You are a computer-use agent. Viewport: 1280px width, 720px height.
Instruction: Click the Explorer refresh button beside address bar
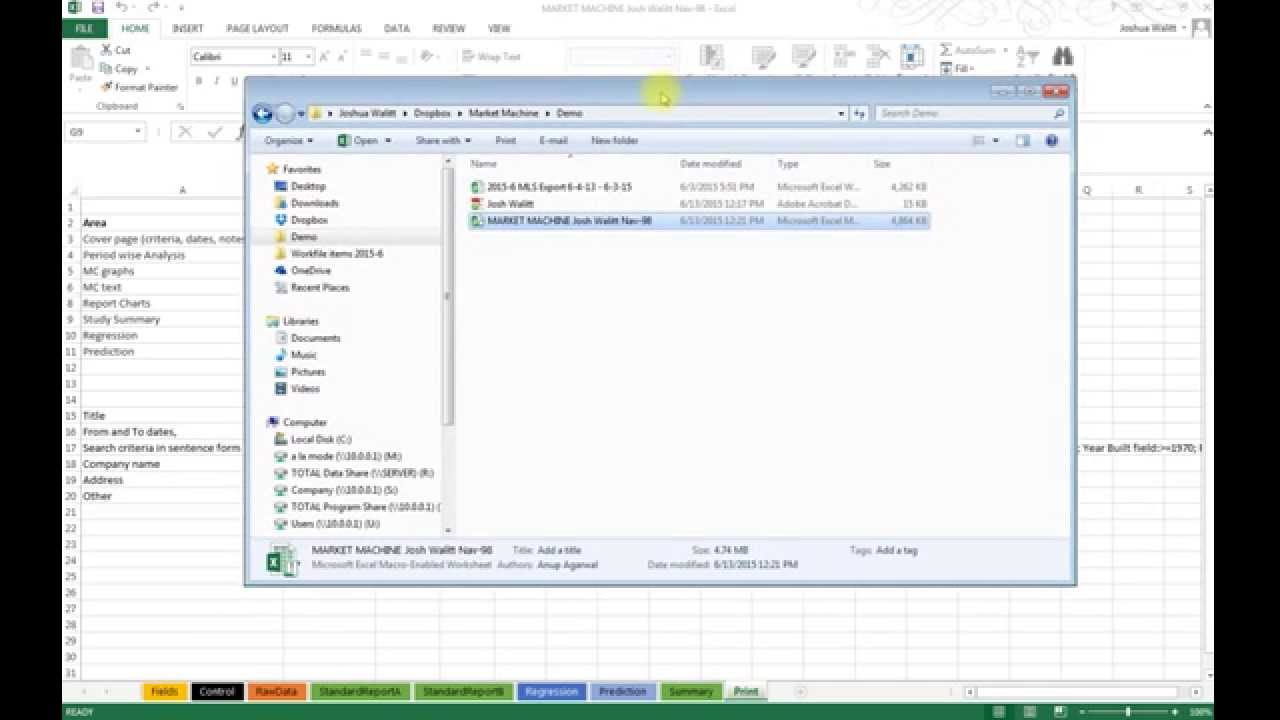tap(859, 114)
